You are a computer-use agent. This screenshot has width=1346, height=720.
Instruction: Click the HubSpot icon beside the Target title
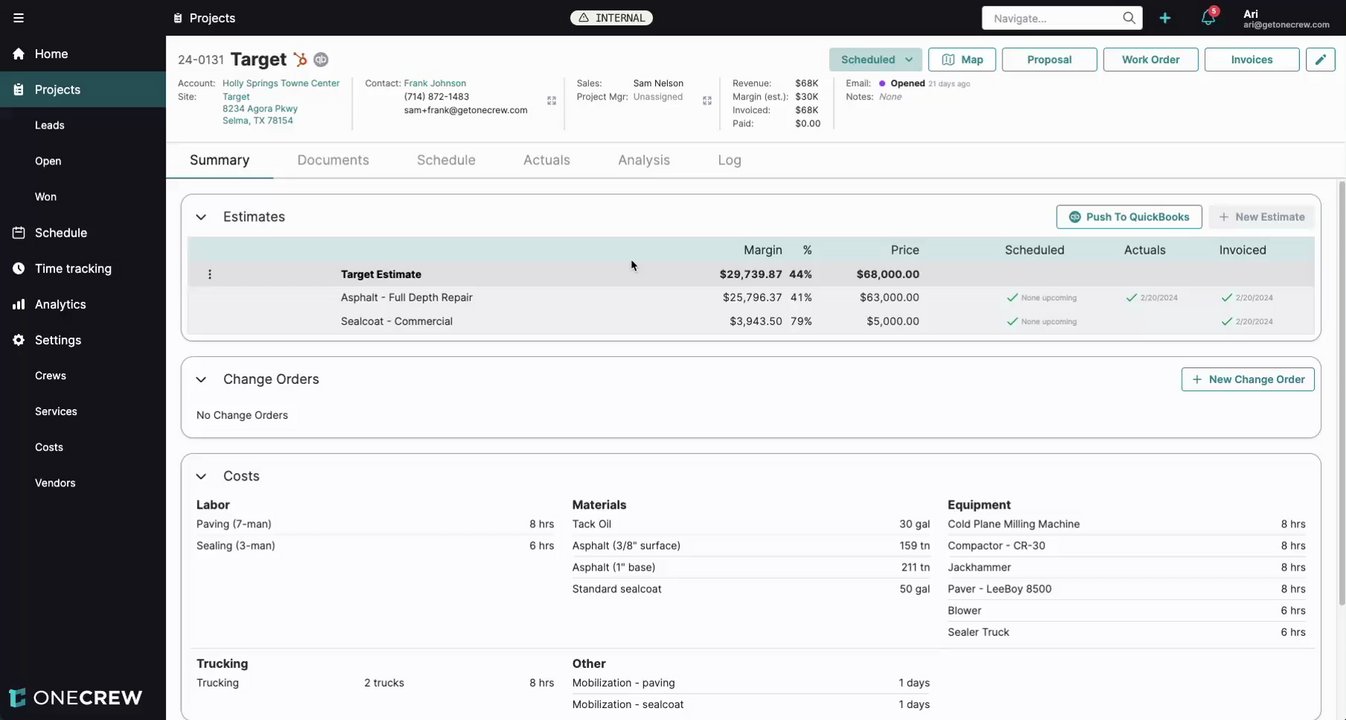point(300,60)
